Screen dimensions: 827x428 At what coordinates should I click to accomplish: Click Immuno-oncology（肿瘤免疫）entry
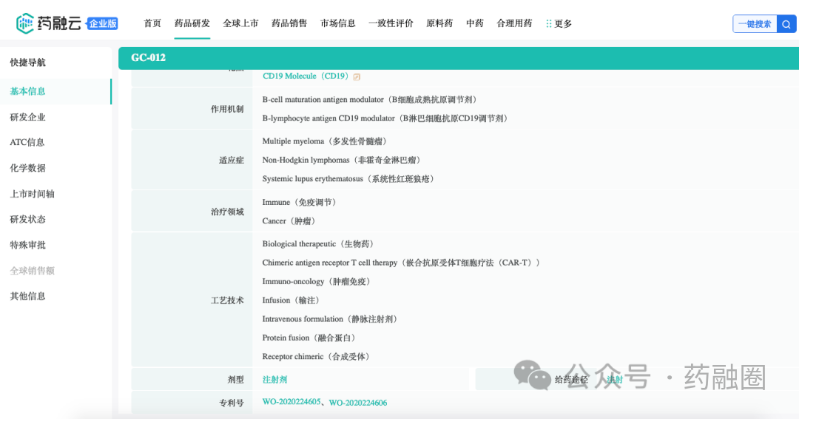pyautogui.click(x=318, y=282)
